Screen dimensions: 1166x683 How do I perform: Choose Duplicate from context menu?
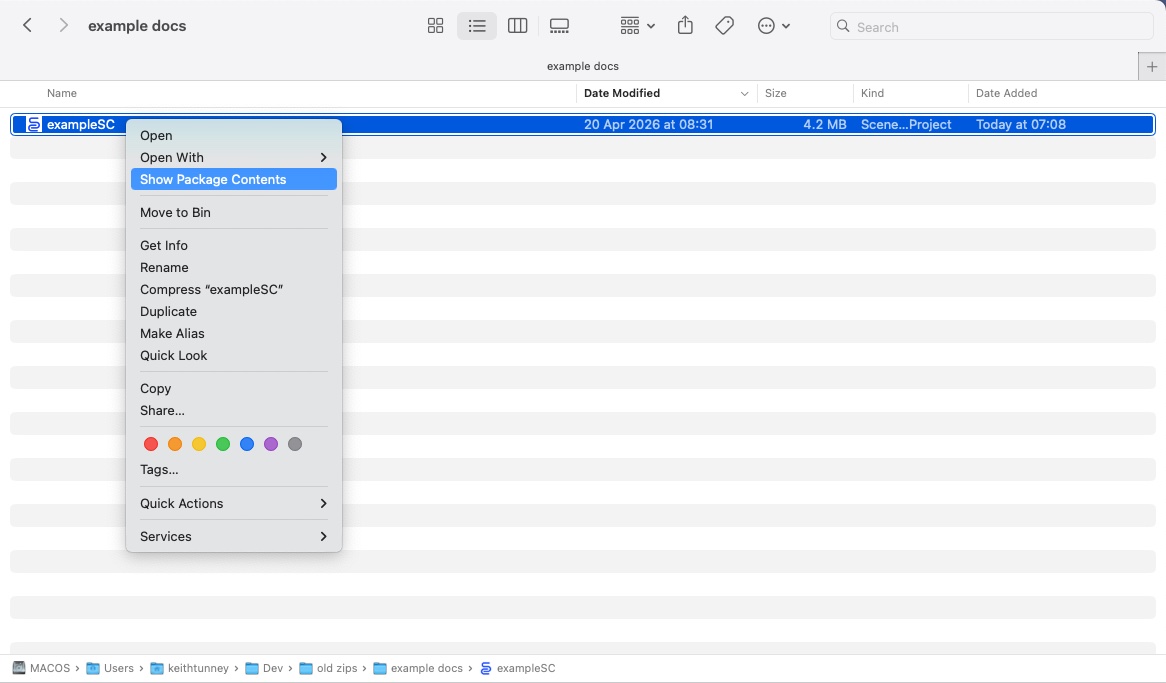pyautogui.click(x=233, y=312)
